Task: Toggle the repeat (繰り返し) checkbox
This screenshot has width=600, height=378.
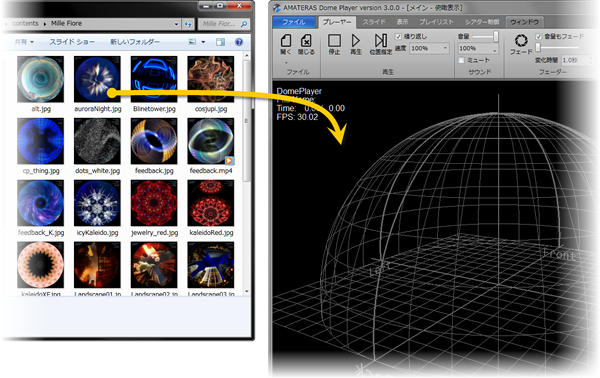Action: (x=398, y=36)
